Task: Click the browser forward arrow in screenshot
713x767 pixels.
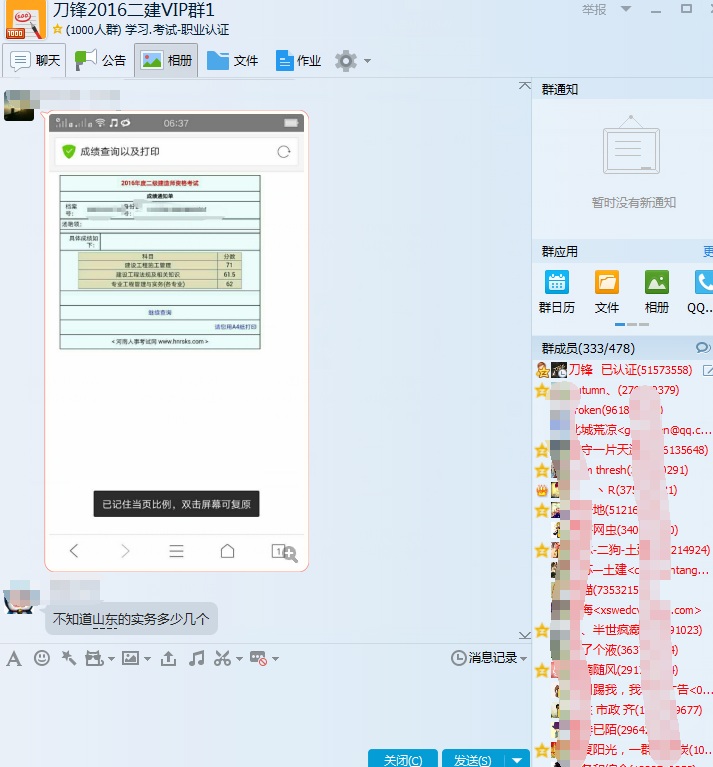Action: (125, 551)
